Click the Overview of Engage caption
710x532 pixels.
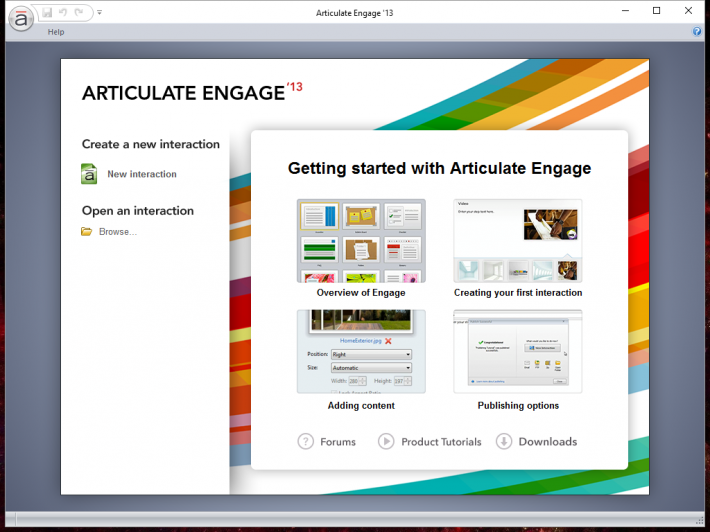coord(361,292)
